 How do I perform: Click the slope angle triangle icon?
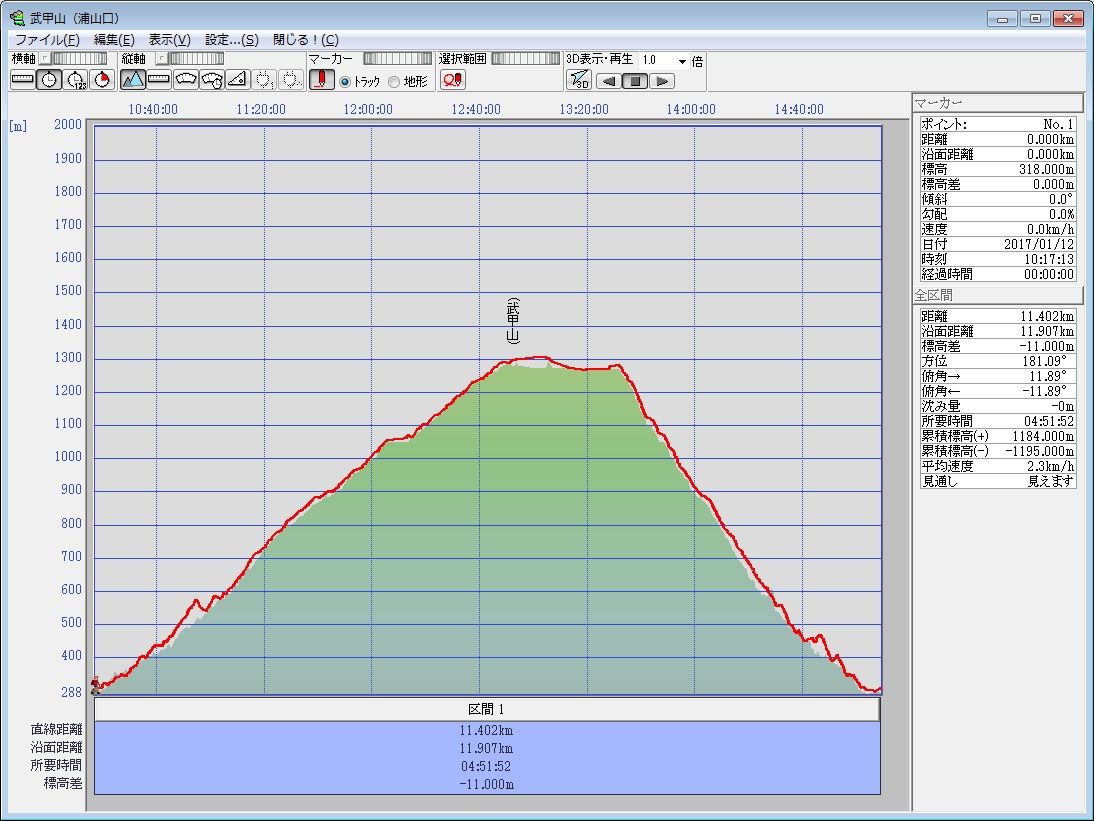point(237,80)
